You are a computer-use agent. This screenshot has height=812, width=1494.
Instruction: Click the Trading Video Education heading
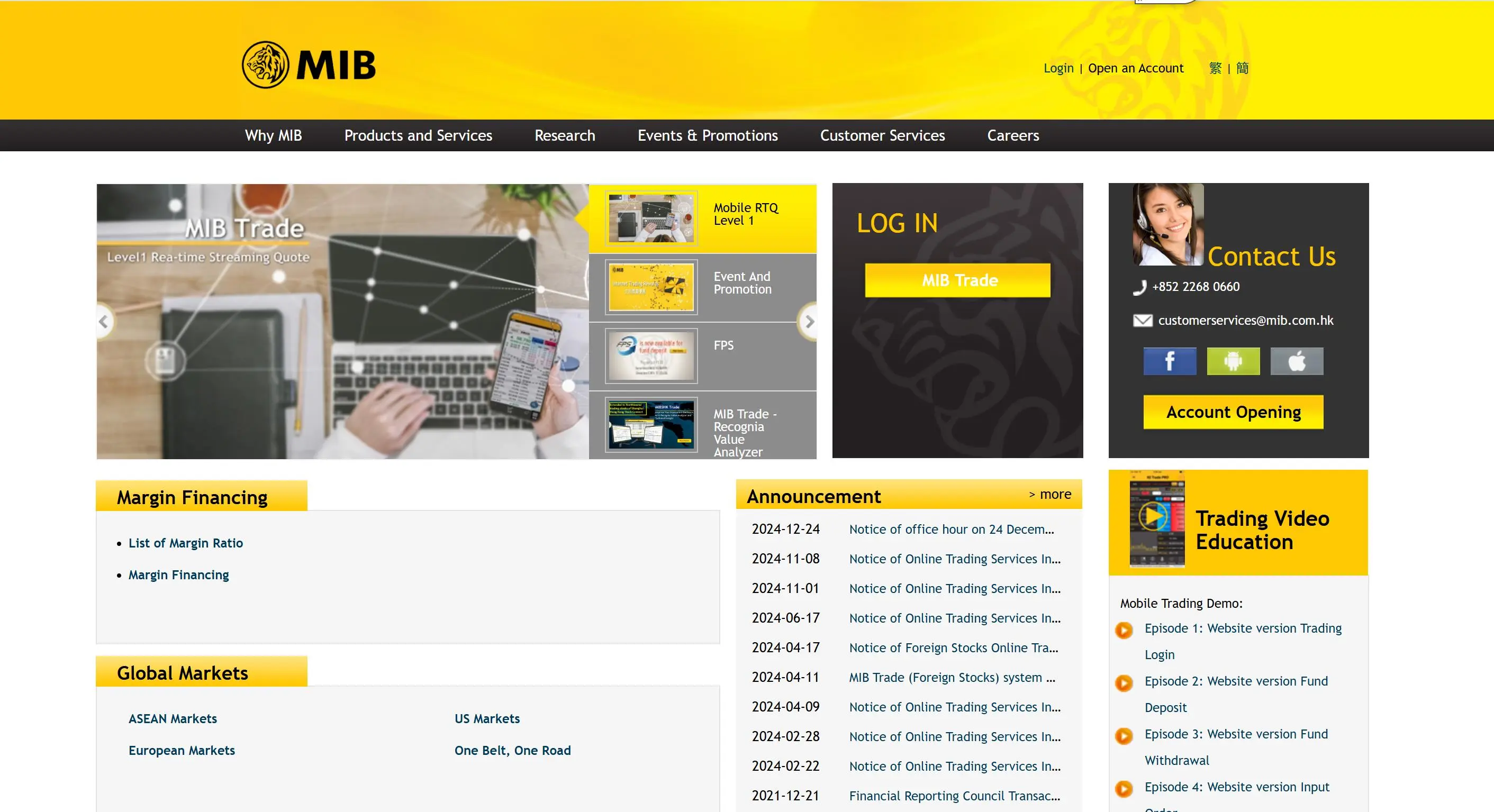pos(1262,531)
